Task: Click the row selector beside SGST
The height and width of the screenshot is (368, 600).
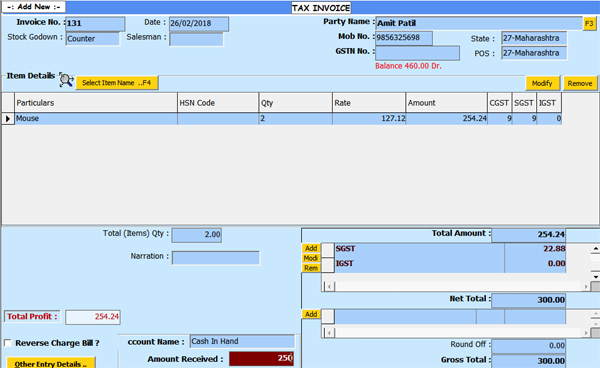Action: coord(328,250)
